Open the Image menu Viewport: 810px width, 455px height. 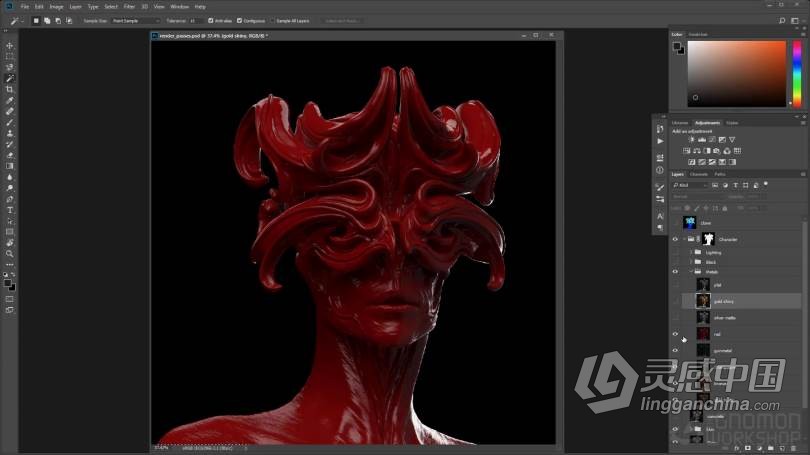point(56,7)
